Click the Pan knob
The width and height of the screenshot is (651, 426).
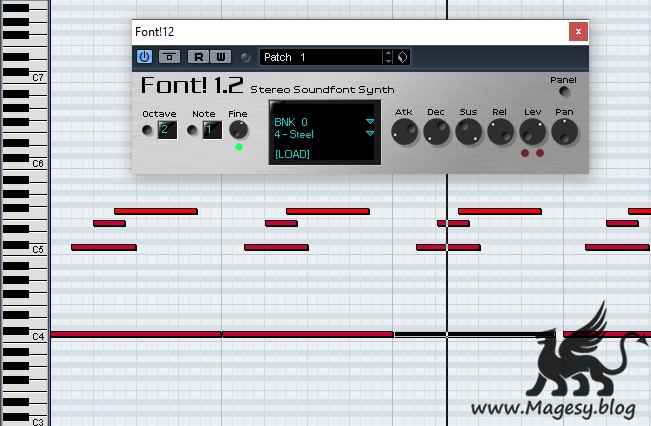[x=564, y=131]
